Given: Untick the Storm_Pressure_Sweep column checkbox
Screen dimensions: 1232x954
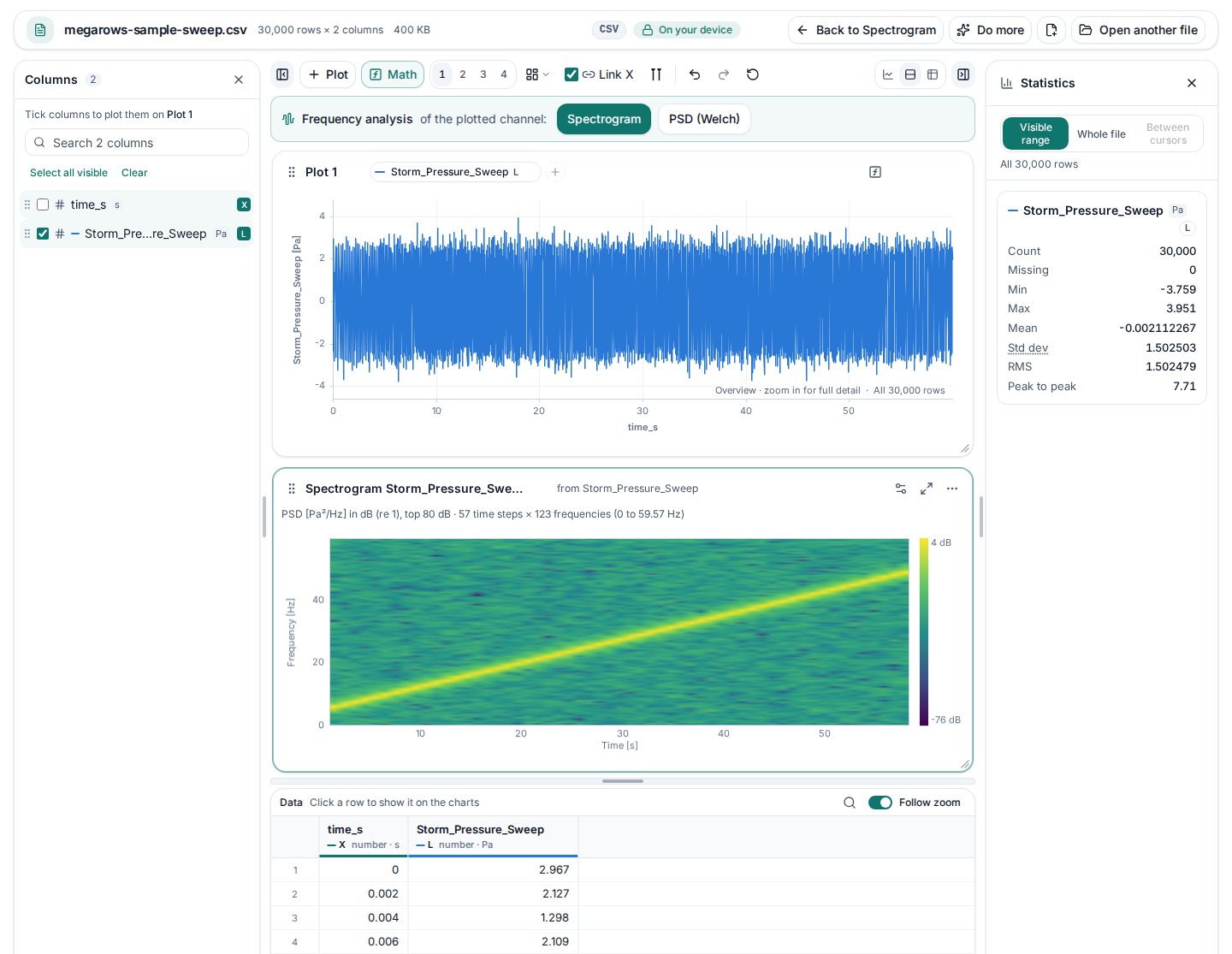Looking at the screenshot, I should point(43,234).
